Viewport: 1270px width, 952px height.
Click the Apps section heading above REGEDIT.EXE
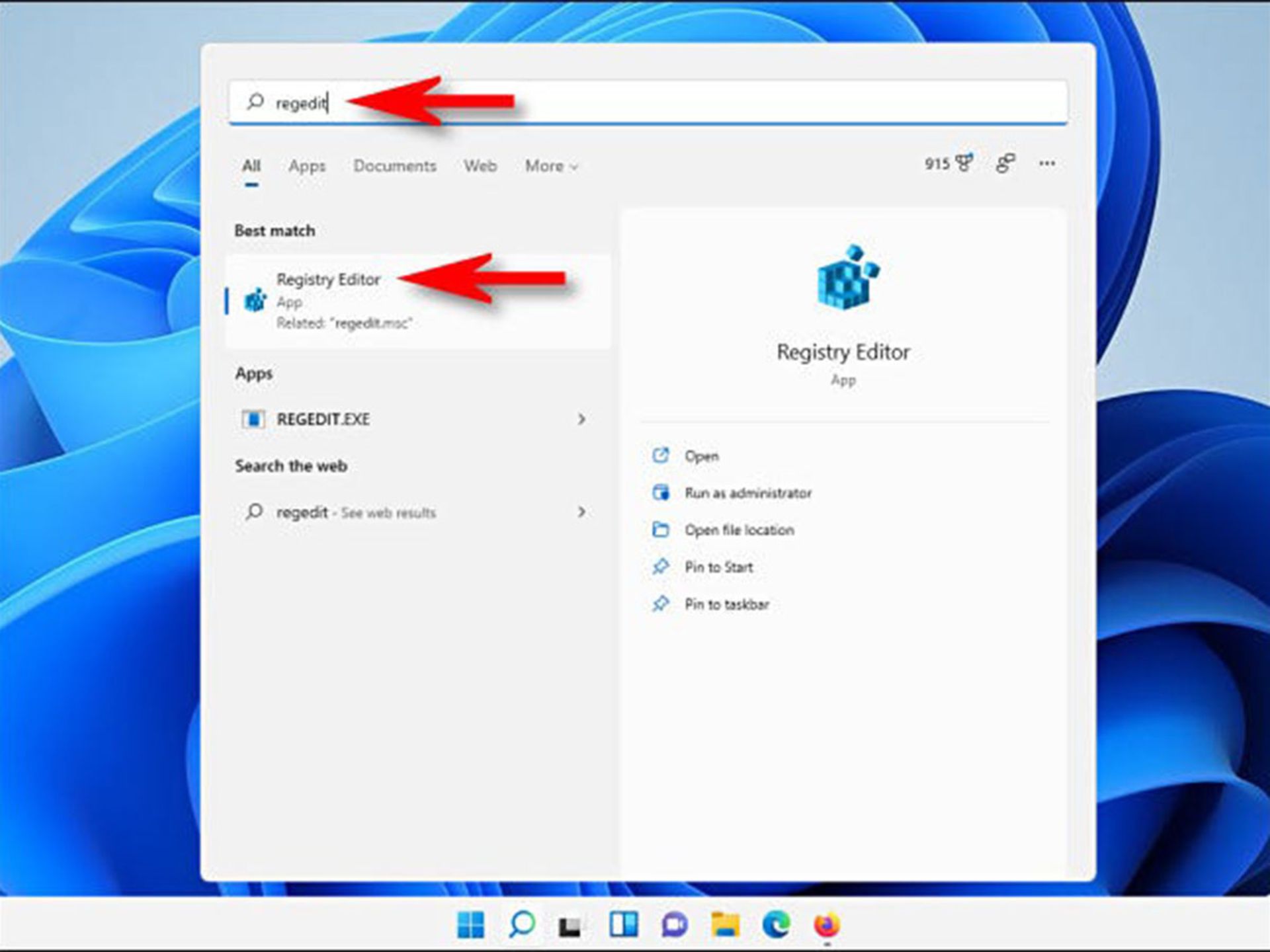(254, 374)
